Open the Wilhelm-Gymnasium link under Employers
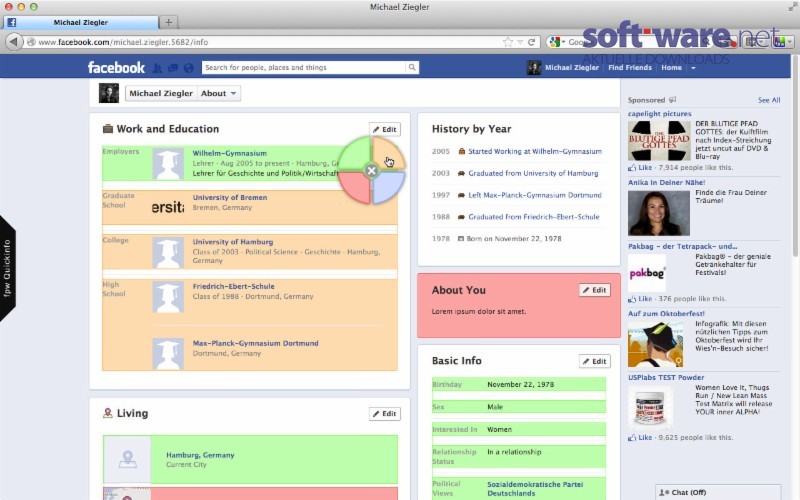This screenshot has height=500, width=800. (230, 153)
